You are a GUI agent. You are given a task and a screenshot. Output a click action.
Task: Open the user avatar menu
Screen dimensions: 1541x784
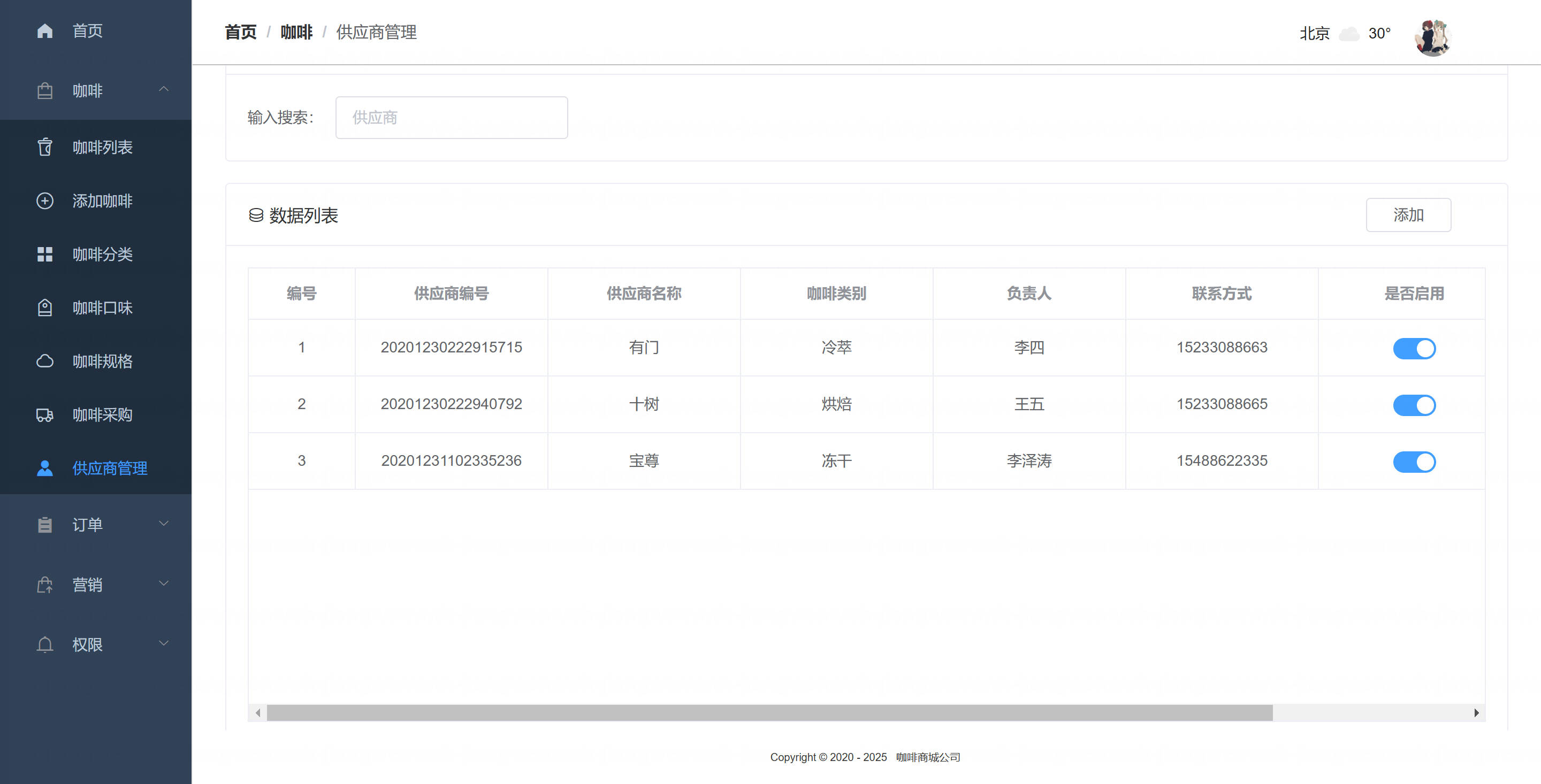click(1433, 37)
